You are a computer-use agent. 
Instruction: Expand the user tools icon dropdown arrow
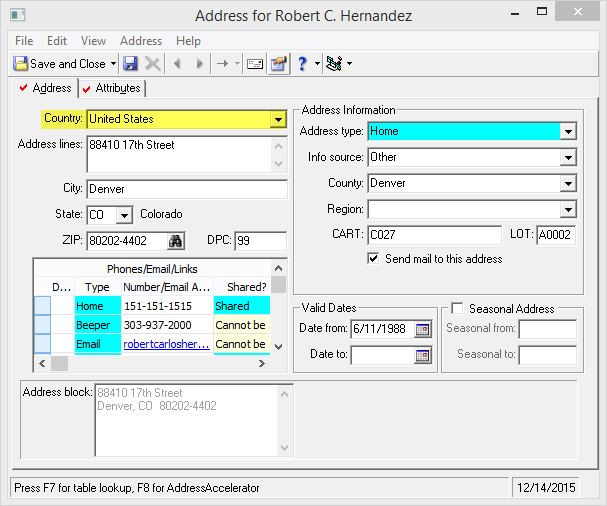click(349, 63)
